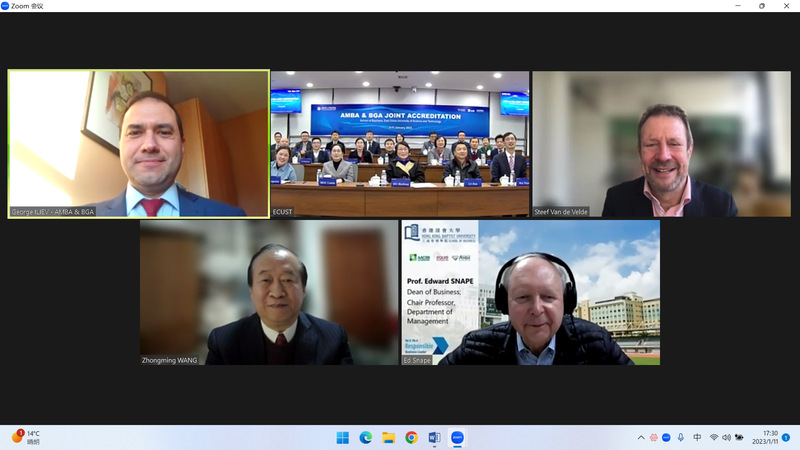Switch to Microsoft Word in the taskbar
Screen dimensions: 800x450
(x=434, y=438)
